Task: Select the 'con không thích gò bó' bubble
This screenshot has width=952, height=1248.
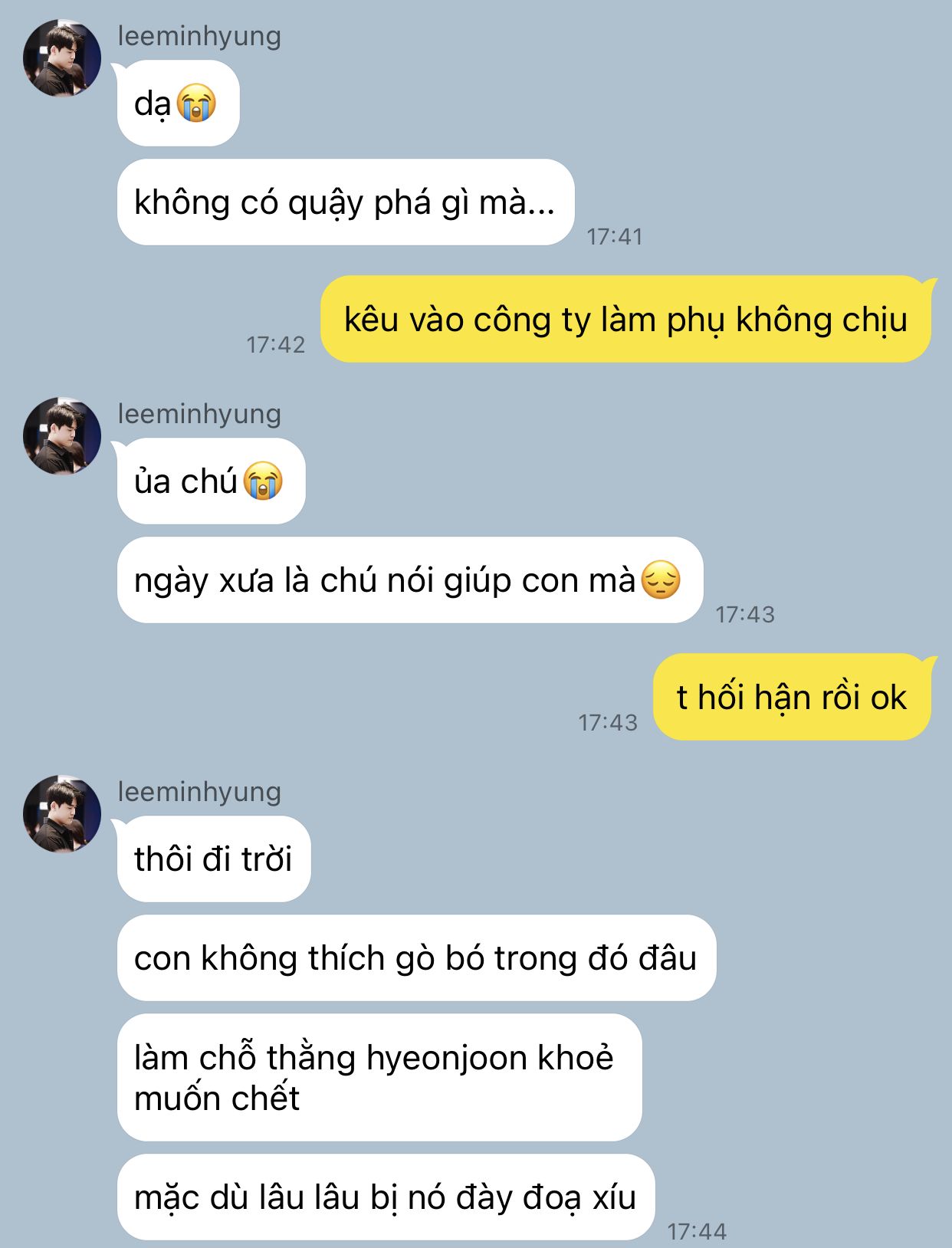Action: [x=416, y=957]
